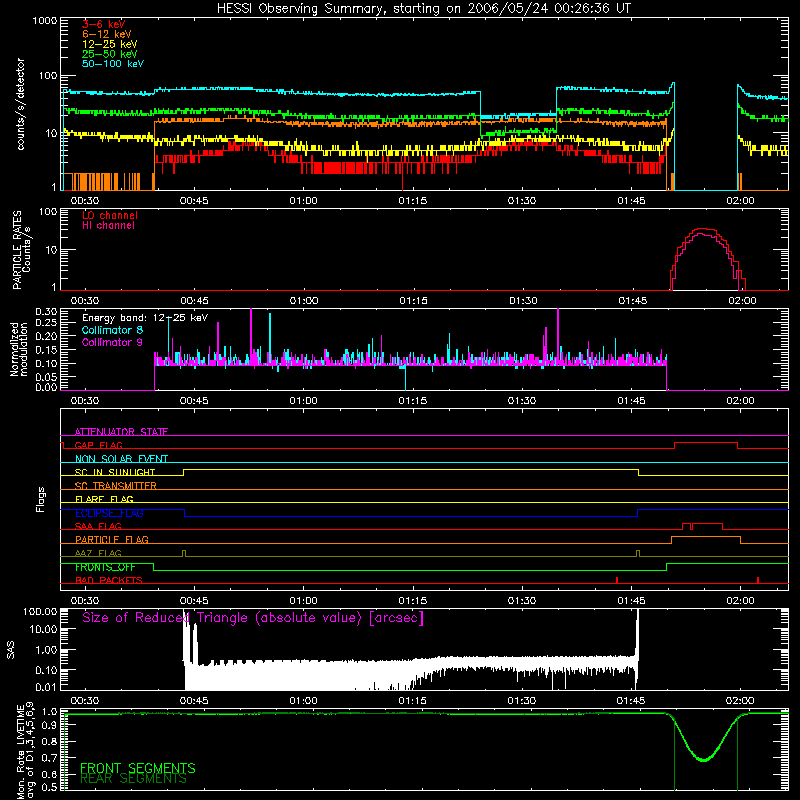Select Collimator 9 legend label
The image size is (800, 800).
click(112, 342)
